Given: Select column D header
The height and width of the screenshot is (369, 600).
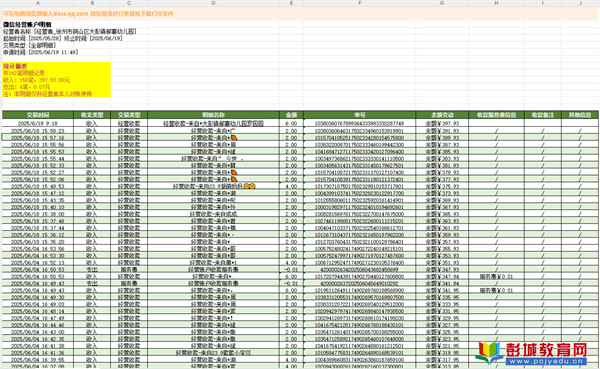Looking at the screenshot, I should click(213, 3).
